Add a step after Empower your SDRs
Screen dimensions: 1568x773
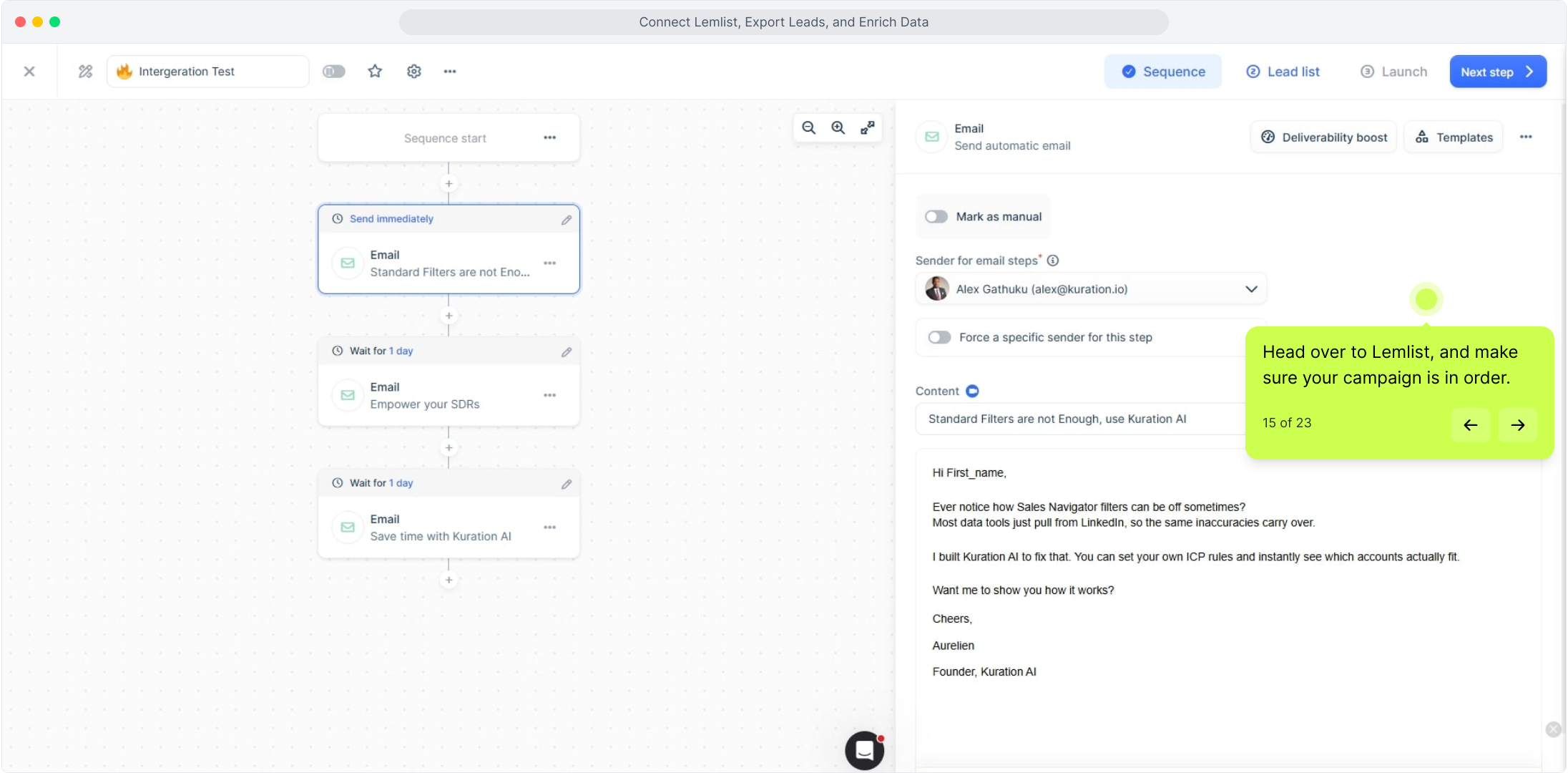coord(449,448)
